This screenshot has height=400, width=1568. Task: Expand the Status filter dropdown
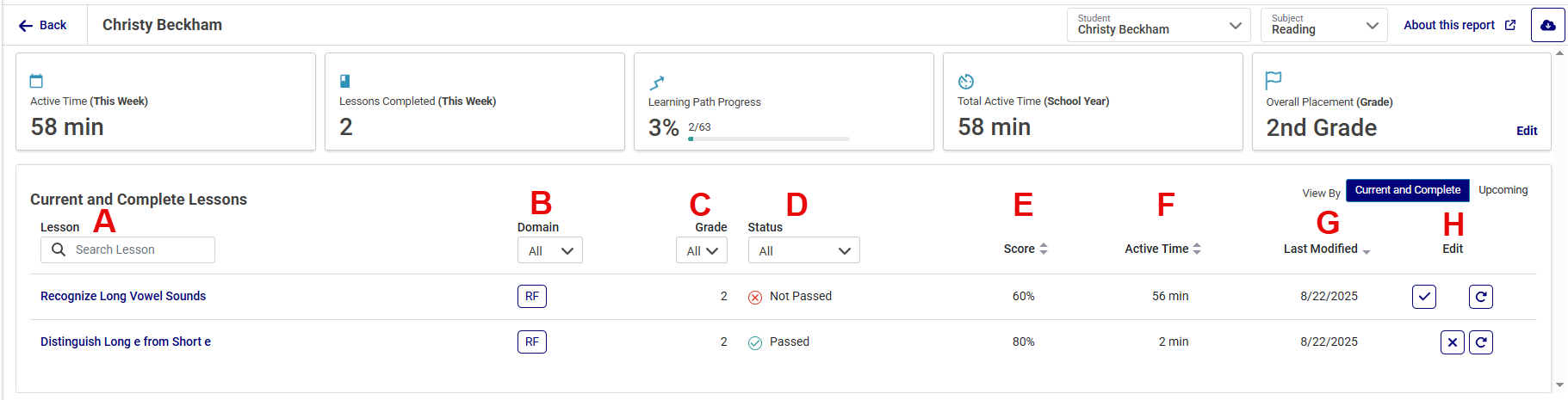pos(803,250)
